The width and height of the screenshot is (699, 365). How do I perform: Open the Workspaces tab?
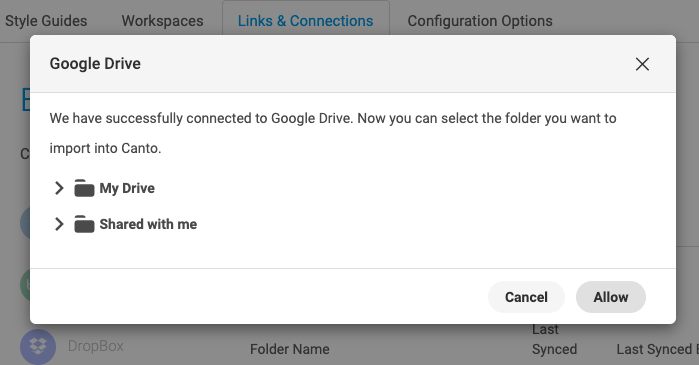tap(162, 21)
